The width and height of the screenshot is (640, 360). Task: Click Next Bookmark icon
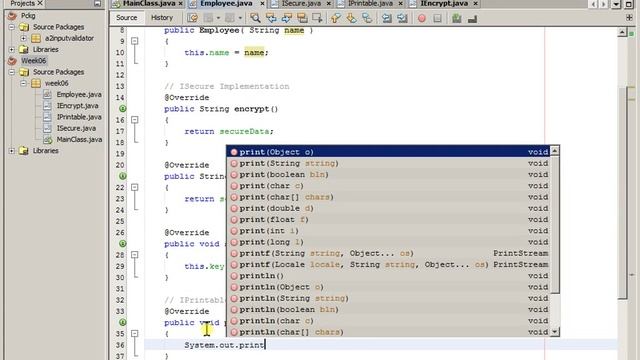coord(351,18)
